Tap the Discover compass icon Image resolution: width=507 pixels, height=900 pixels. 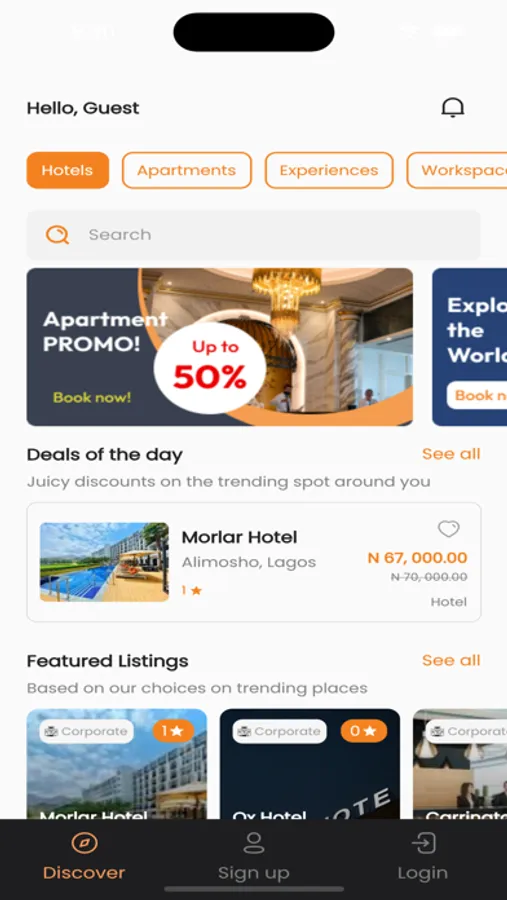pyautogui.click(x=84, y=843)
